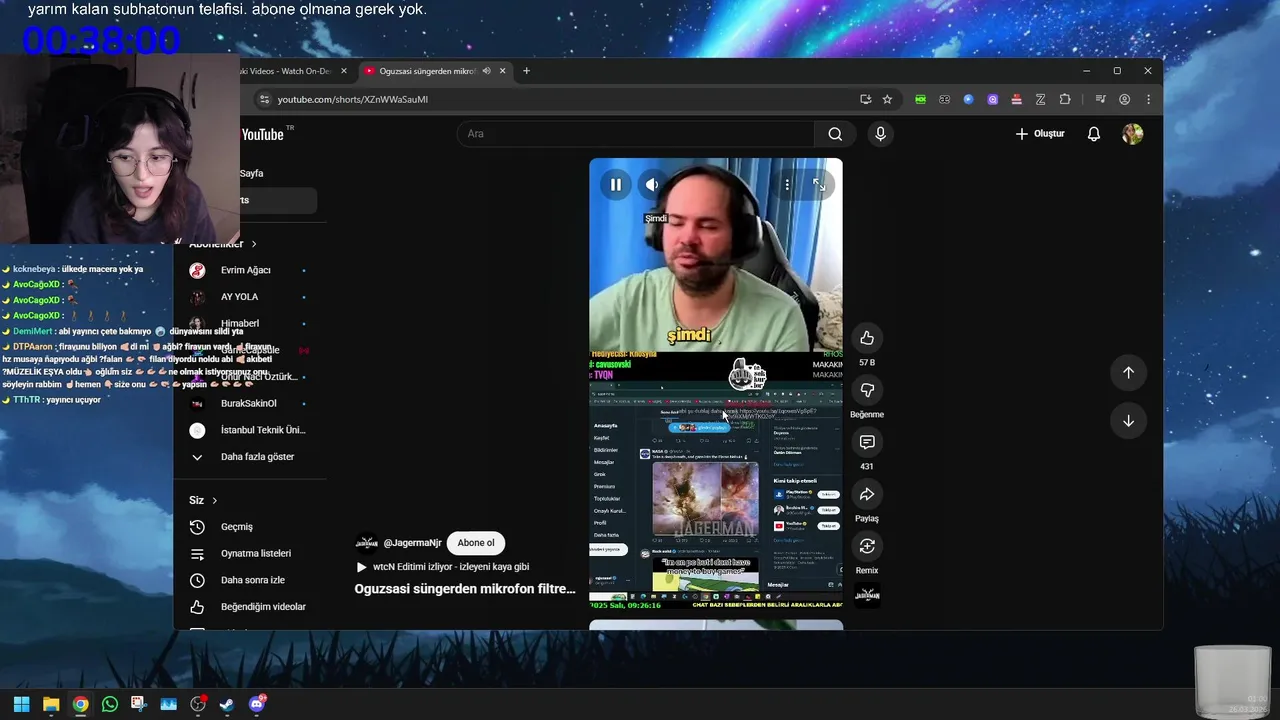Viewport: 1280px width, 720px height.
Task: Open Evrim Ağacı subscription
Action: click(248, 270)
